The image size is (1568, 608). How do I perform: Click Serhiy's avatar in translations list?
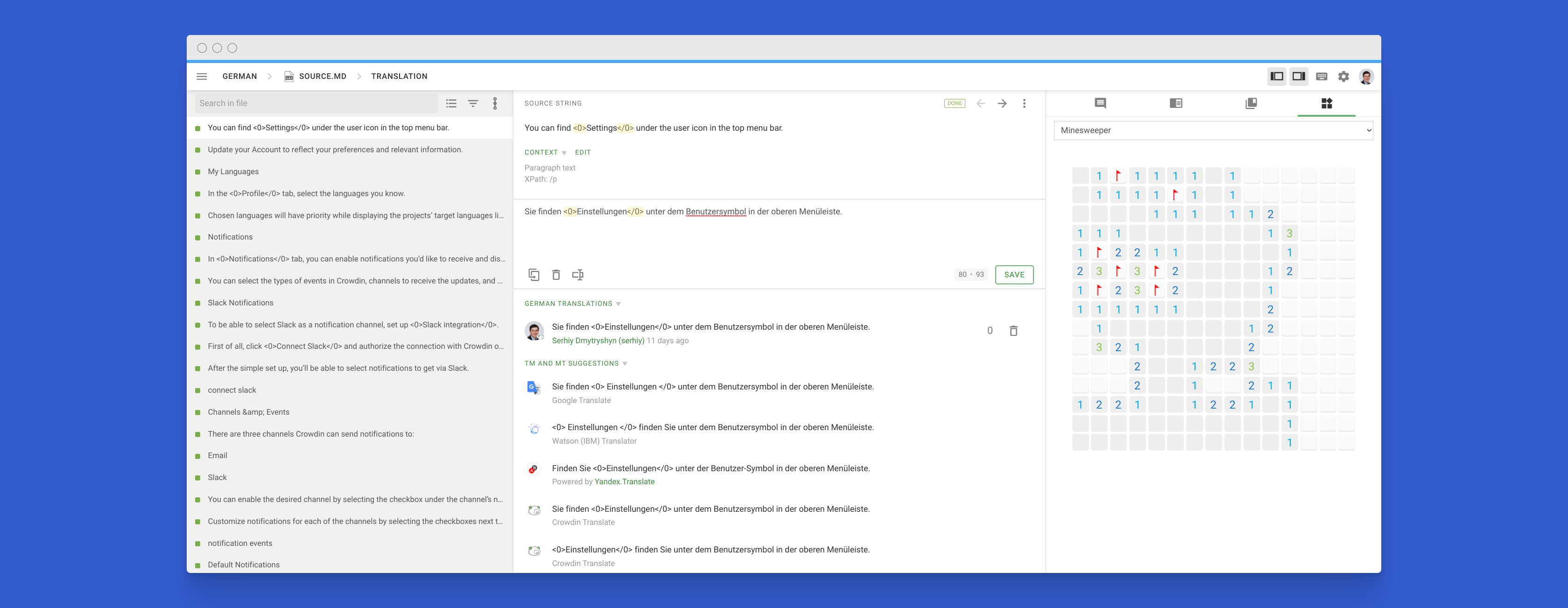534,331
